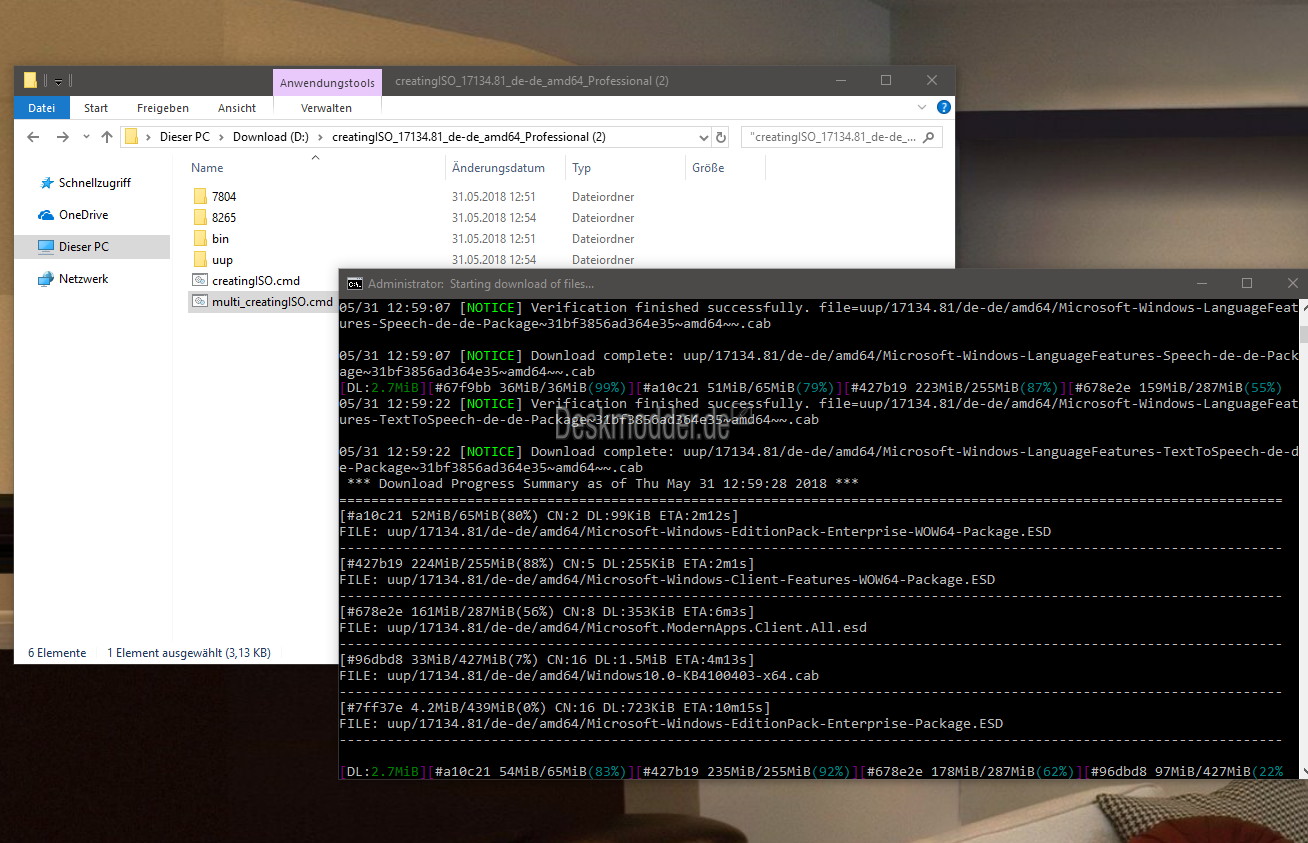Viewport: 1308px width, 843px height.
Task: Click the Schnellzugriff star icon
Action: click(46, 183)
